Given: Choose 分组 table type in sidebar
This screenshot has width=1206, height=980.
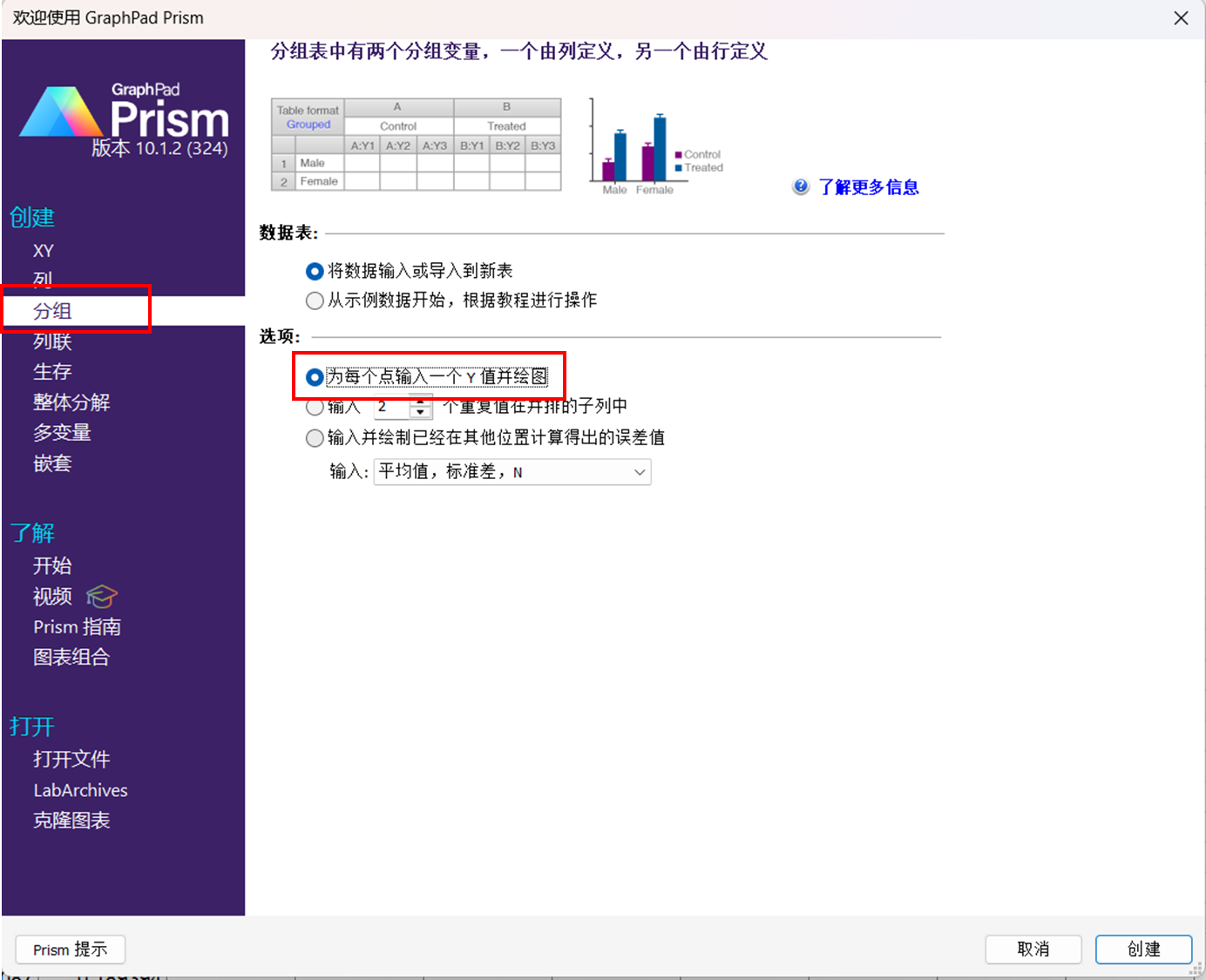Looking at the screenshot, I should pyautogui.click(x=52, y=311).
